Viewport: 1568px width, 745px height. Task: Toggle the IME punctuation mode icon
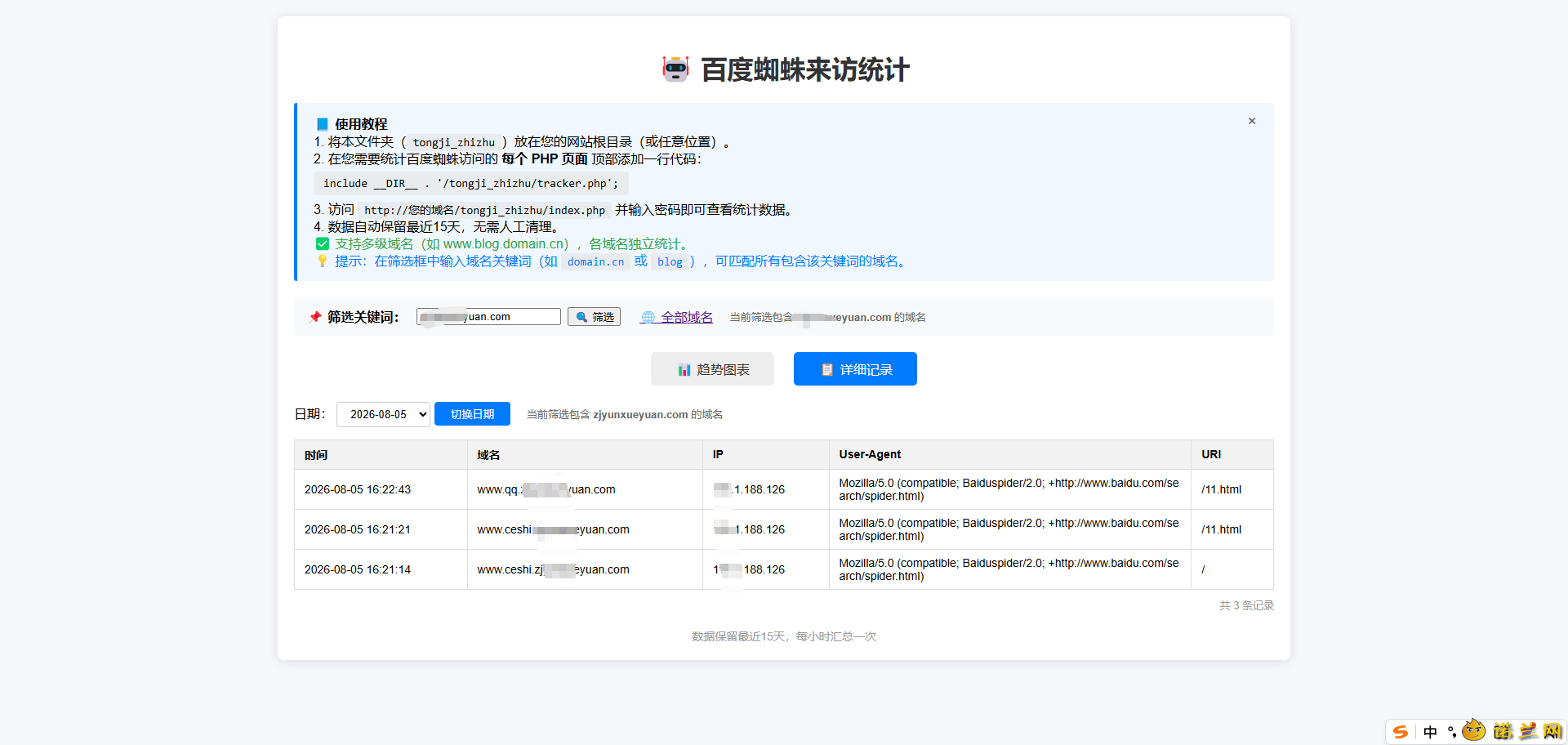pyautogui.click(x=1452, y=732)
